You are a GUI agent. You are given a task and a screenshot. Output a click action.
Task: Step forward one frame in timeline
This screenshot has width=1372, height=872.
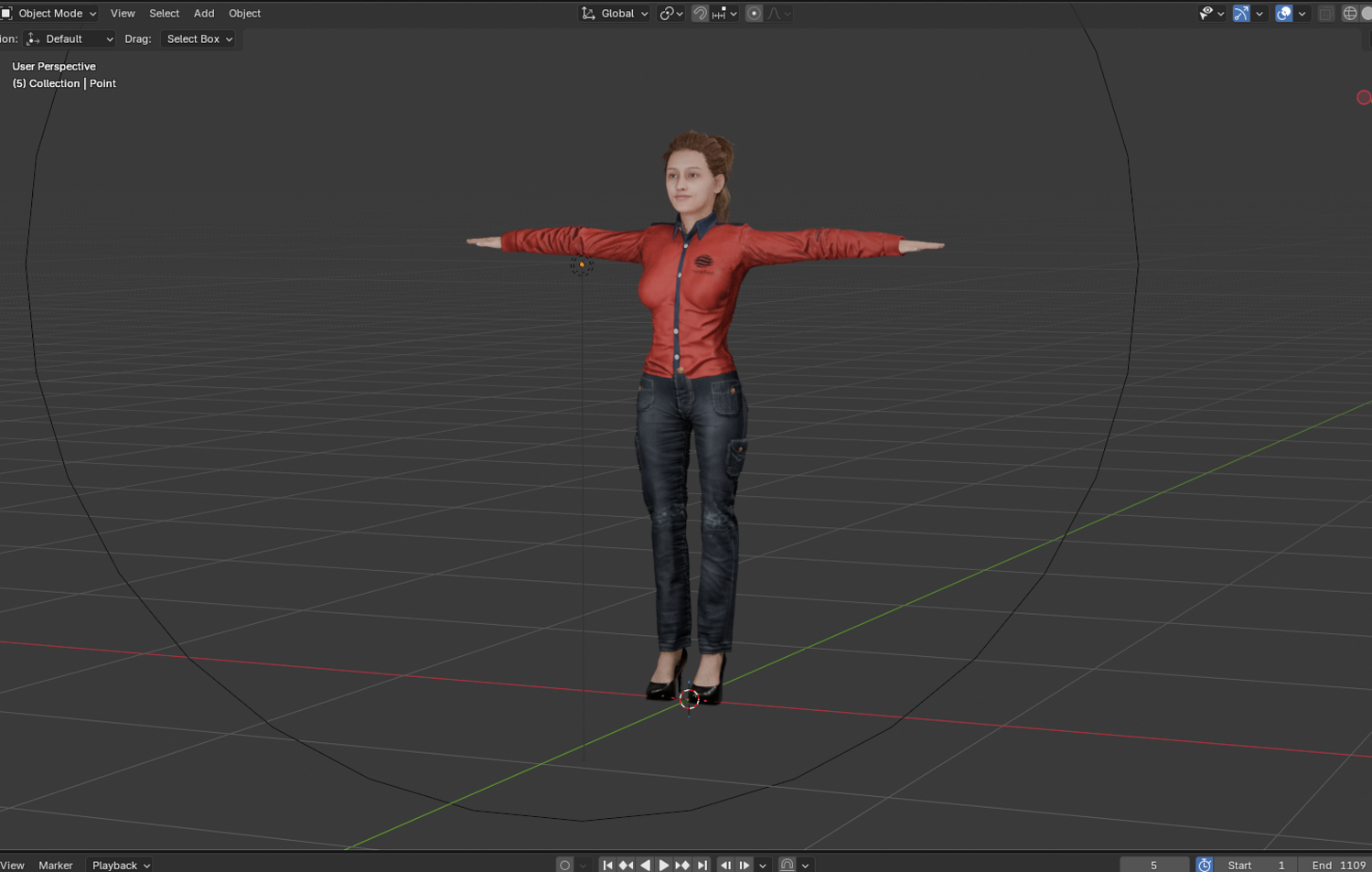[745, 865]
